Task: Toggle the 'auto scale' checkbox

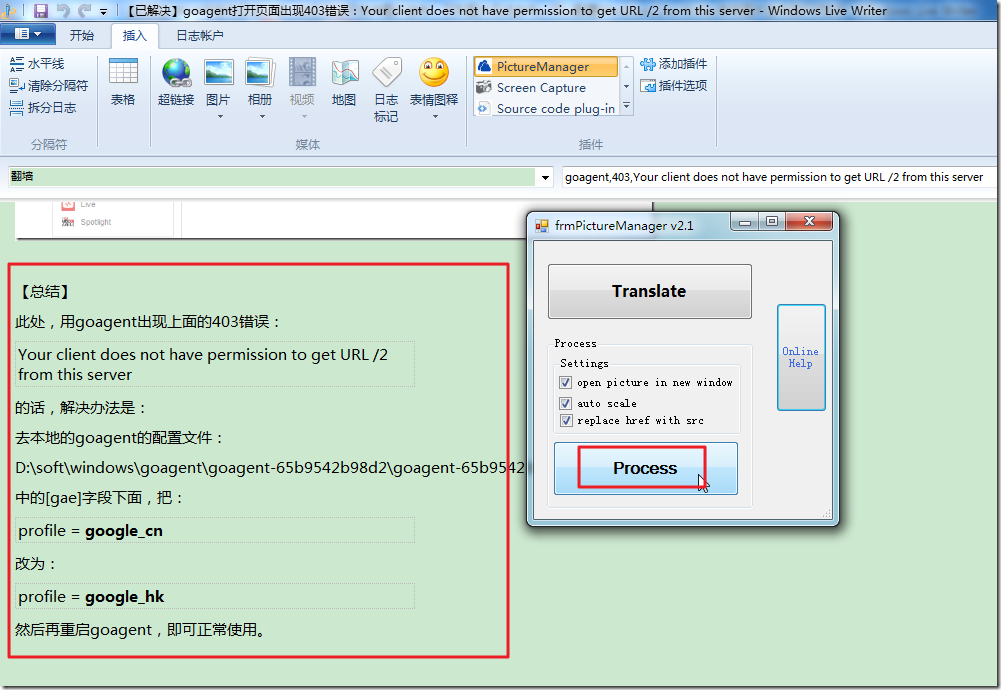Action: point(565,403)
